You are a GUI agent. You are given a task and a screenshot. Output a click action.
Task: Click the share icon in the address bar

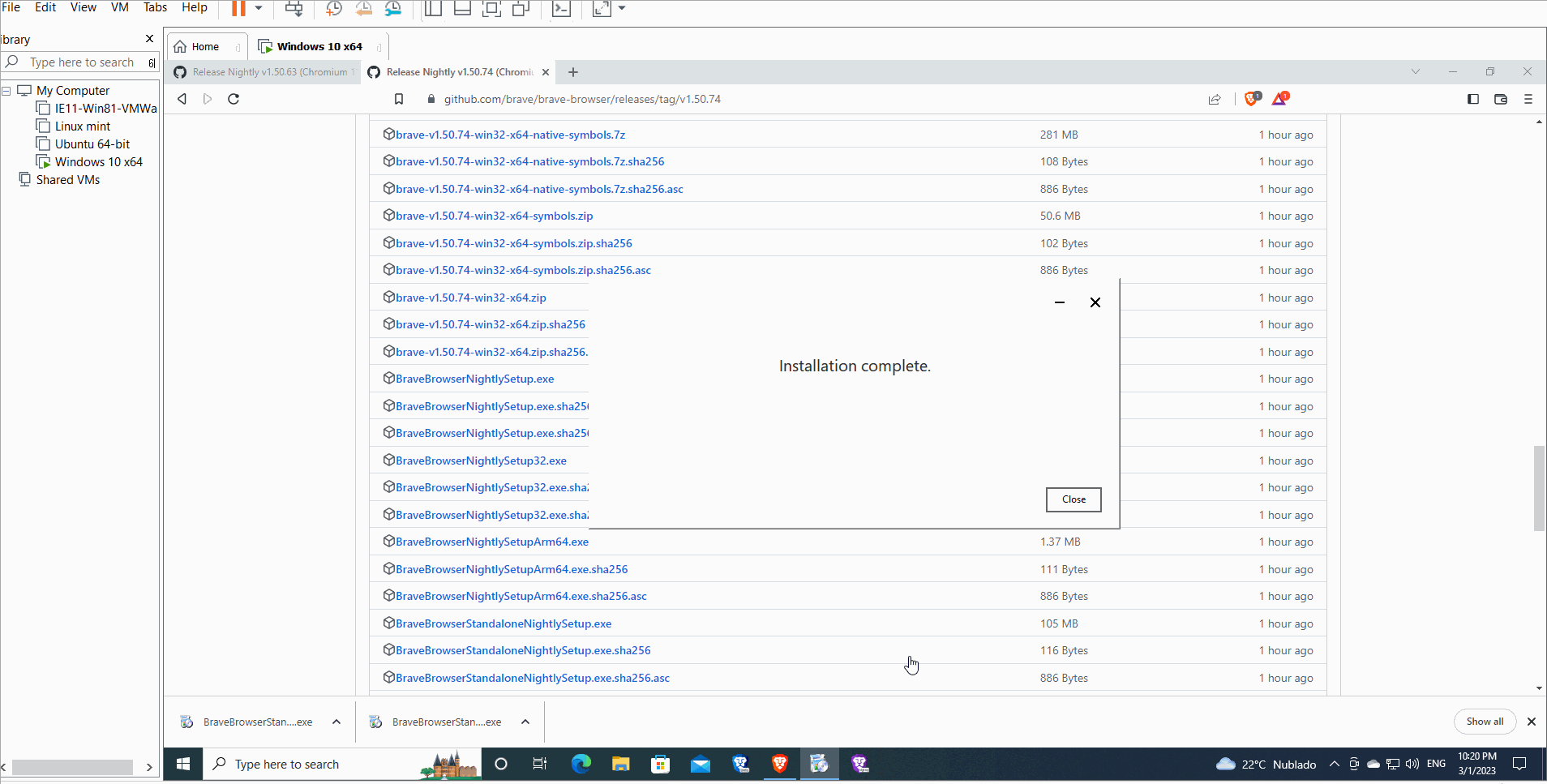tap(1215, 99)
